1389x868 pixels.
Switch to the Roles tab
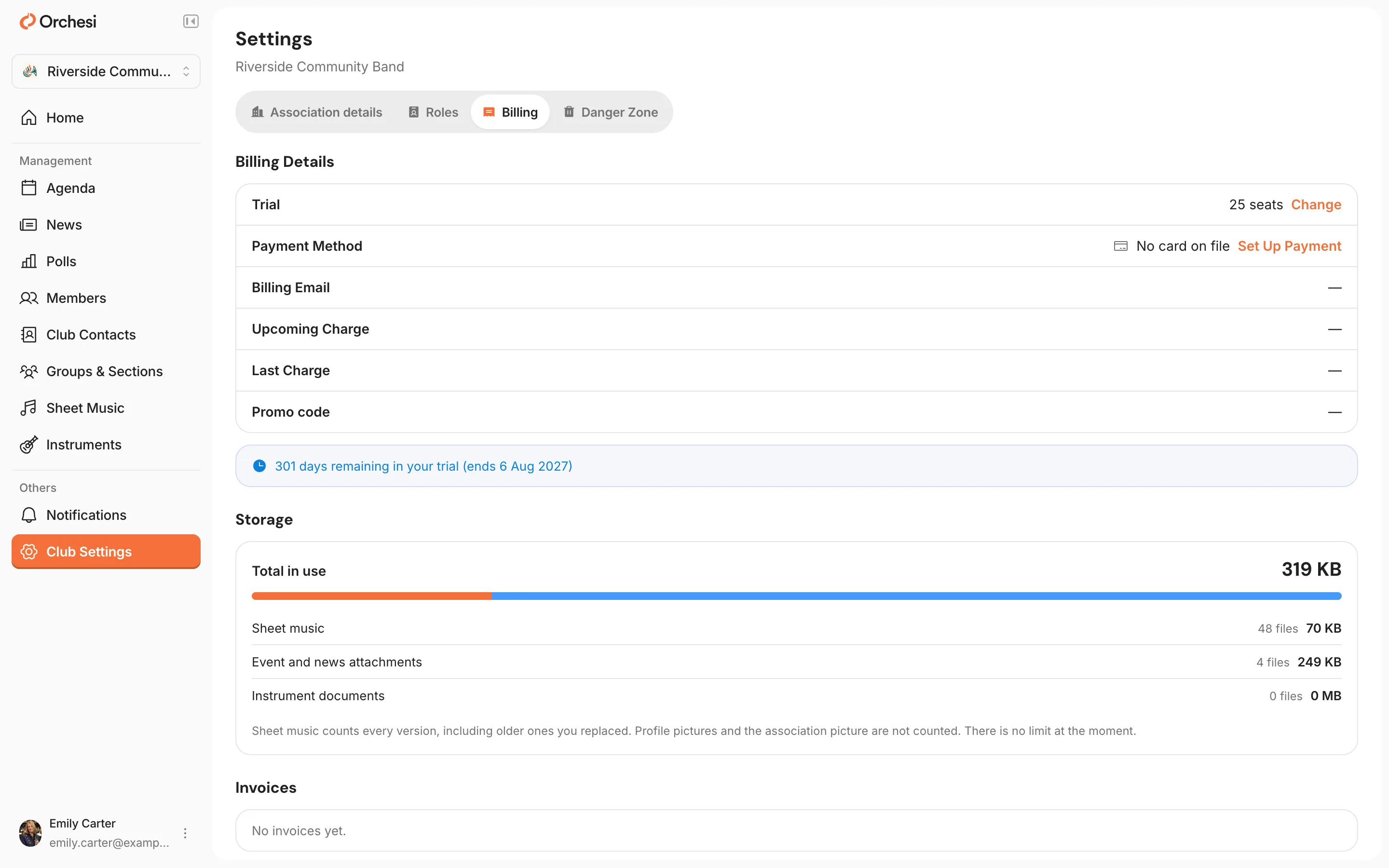tap(434, 112)
